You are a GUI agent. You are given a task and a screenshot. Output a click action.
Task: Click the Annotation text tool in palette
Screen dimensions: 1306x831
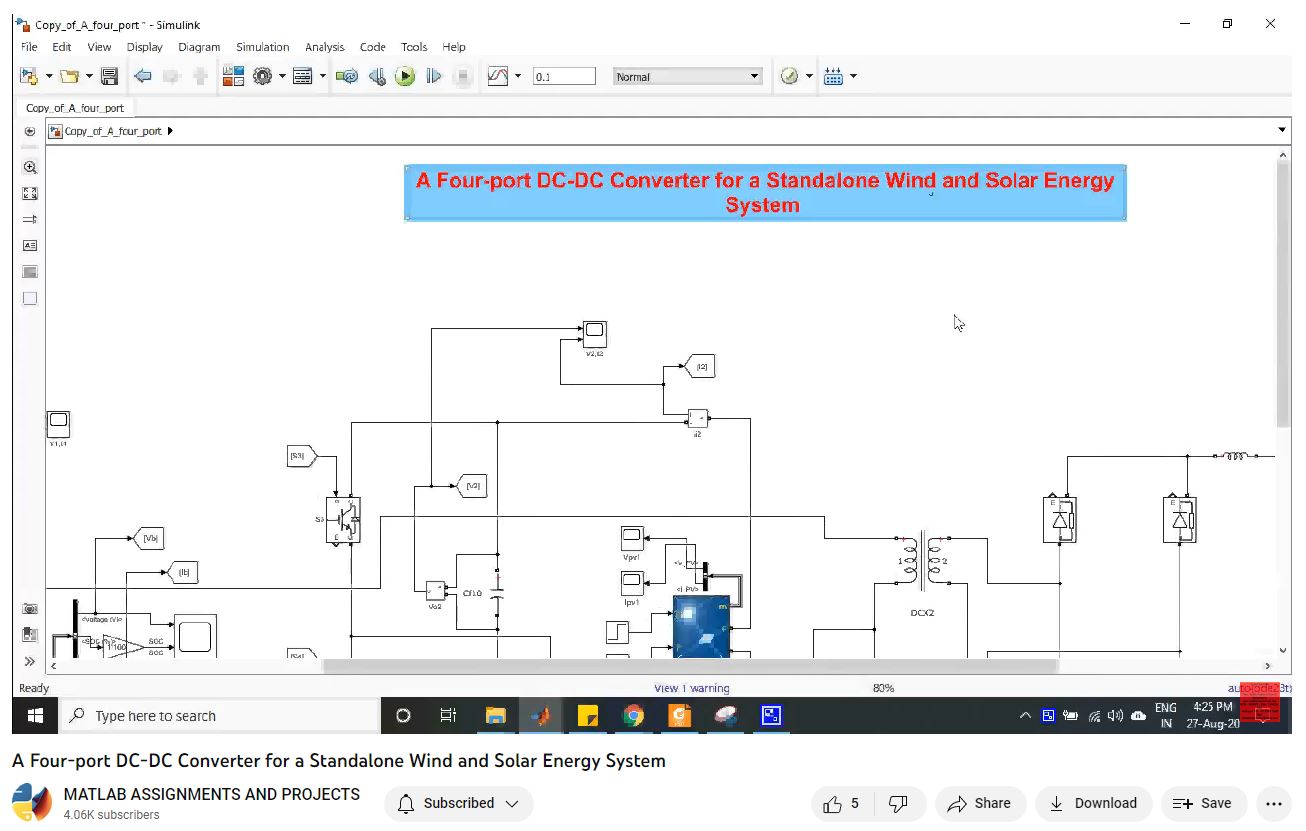(30, 246)
